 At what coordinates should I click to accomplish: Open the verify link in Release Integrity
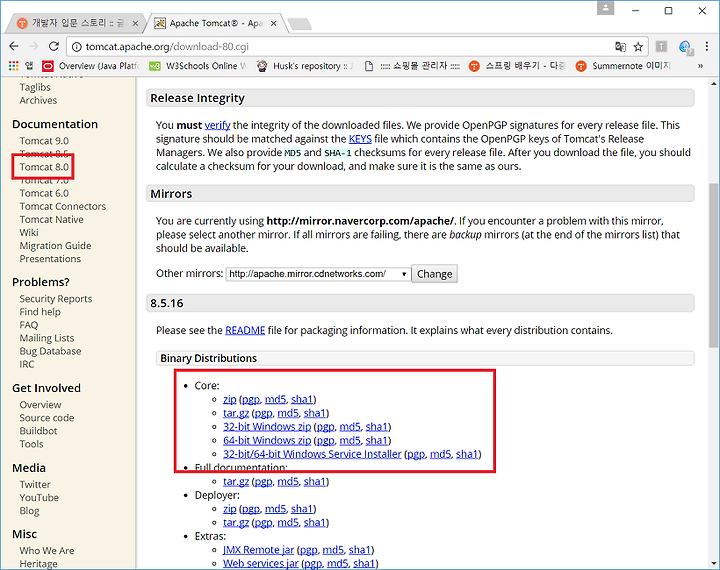[217, 125]
